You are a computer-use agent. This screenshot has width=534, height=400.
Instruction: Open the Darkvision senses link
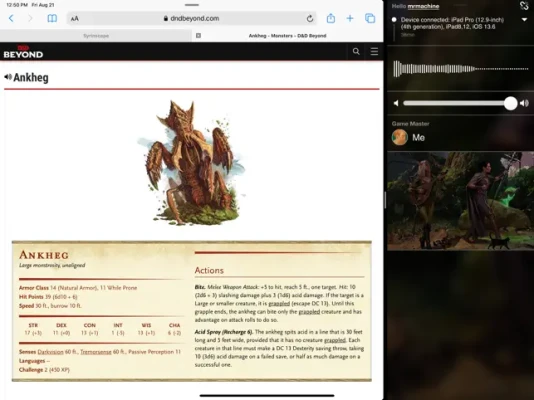[50, 352]
